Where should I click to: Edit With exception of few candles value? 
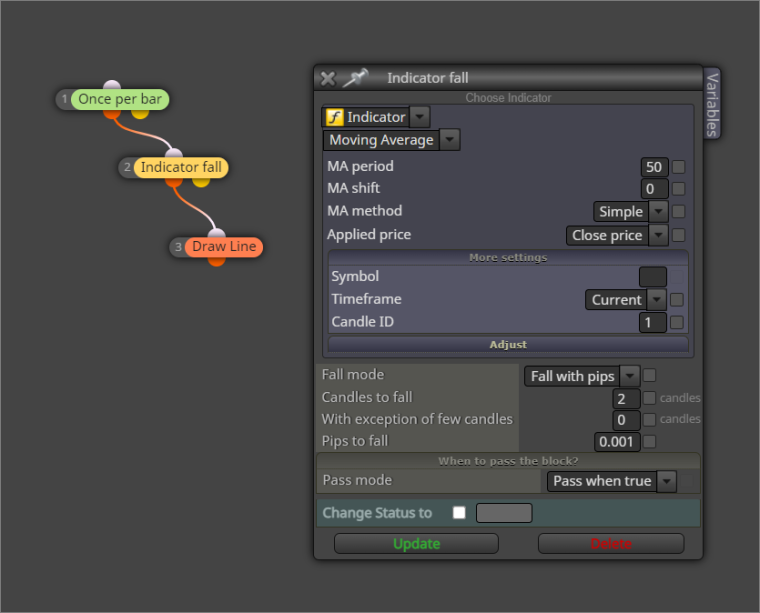[x=626, y=420]
